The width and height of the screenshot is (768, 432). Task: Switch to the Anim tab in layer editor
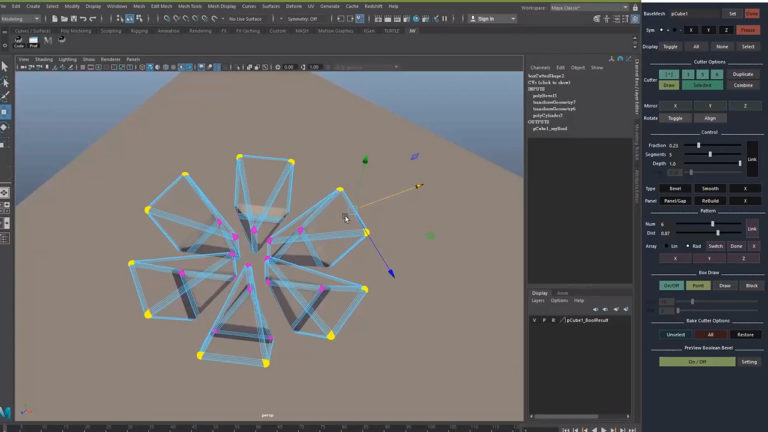562,293
